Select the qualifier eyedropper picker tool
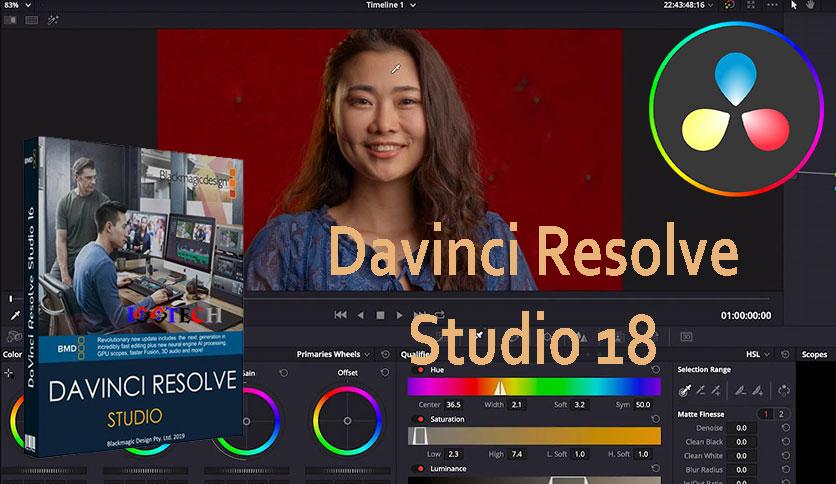This screenshot has width=836, height=484. pyautogui.click(x=686, y=390)
